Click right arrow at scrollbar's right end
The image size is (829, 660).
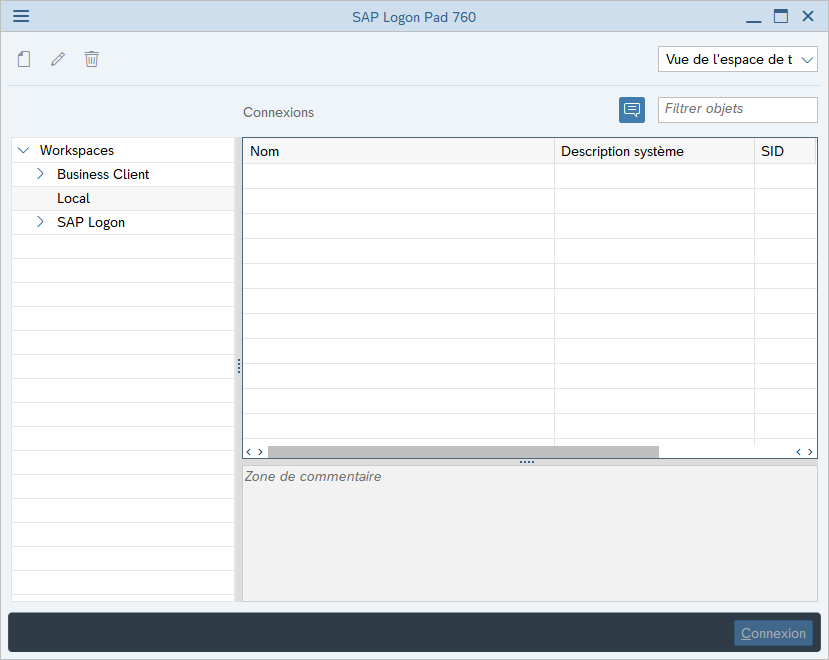[x=810, y=452]
